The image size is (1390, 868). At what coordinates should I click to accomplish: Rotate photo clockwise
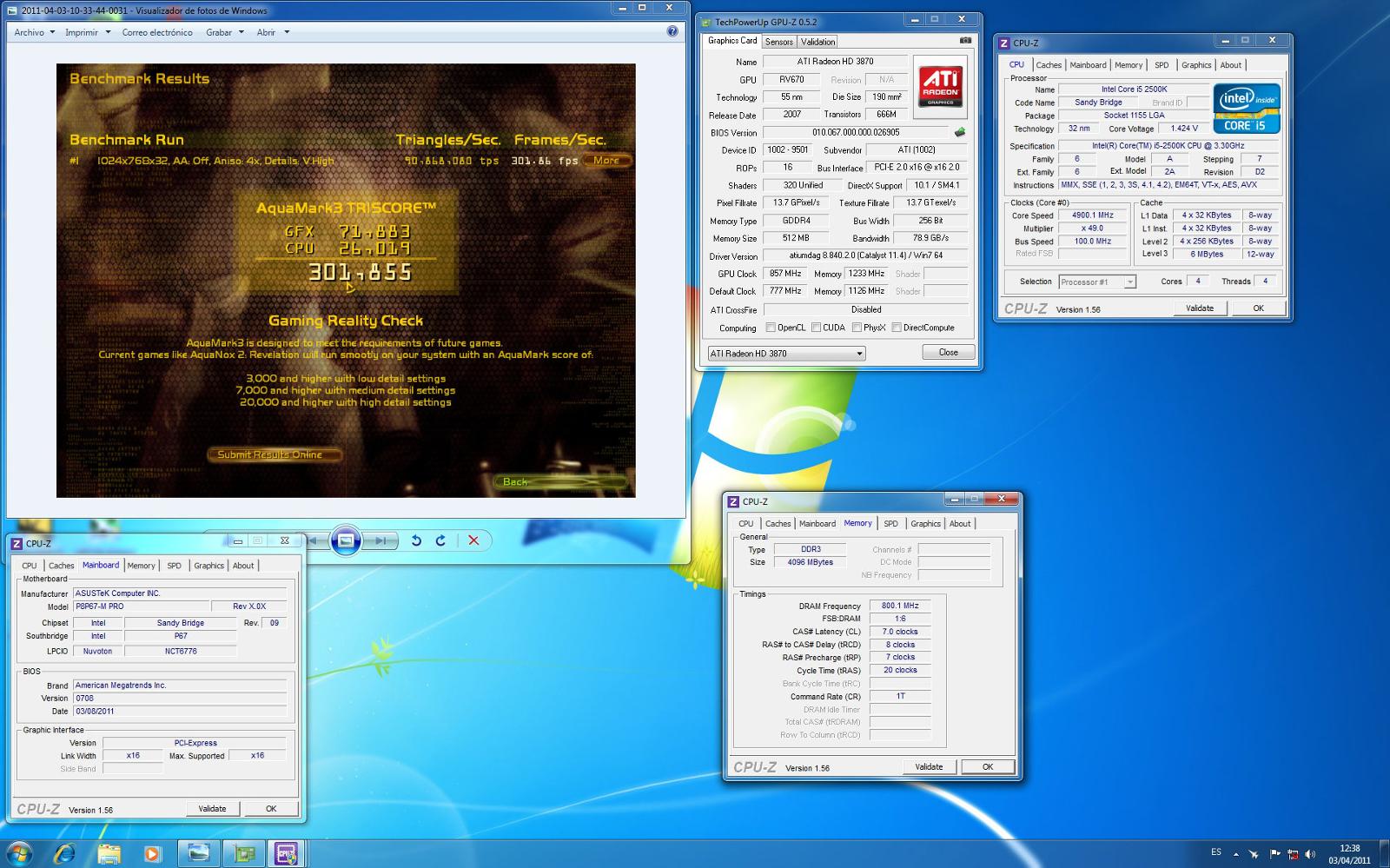[x=440, y=540]
